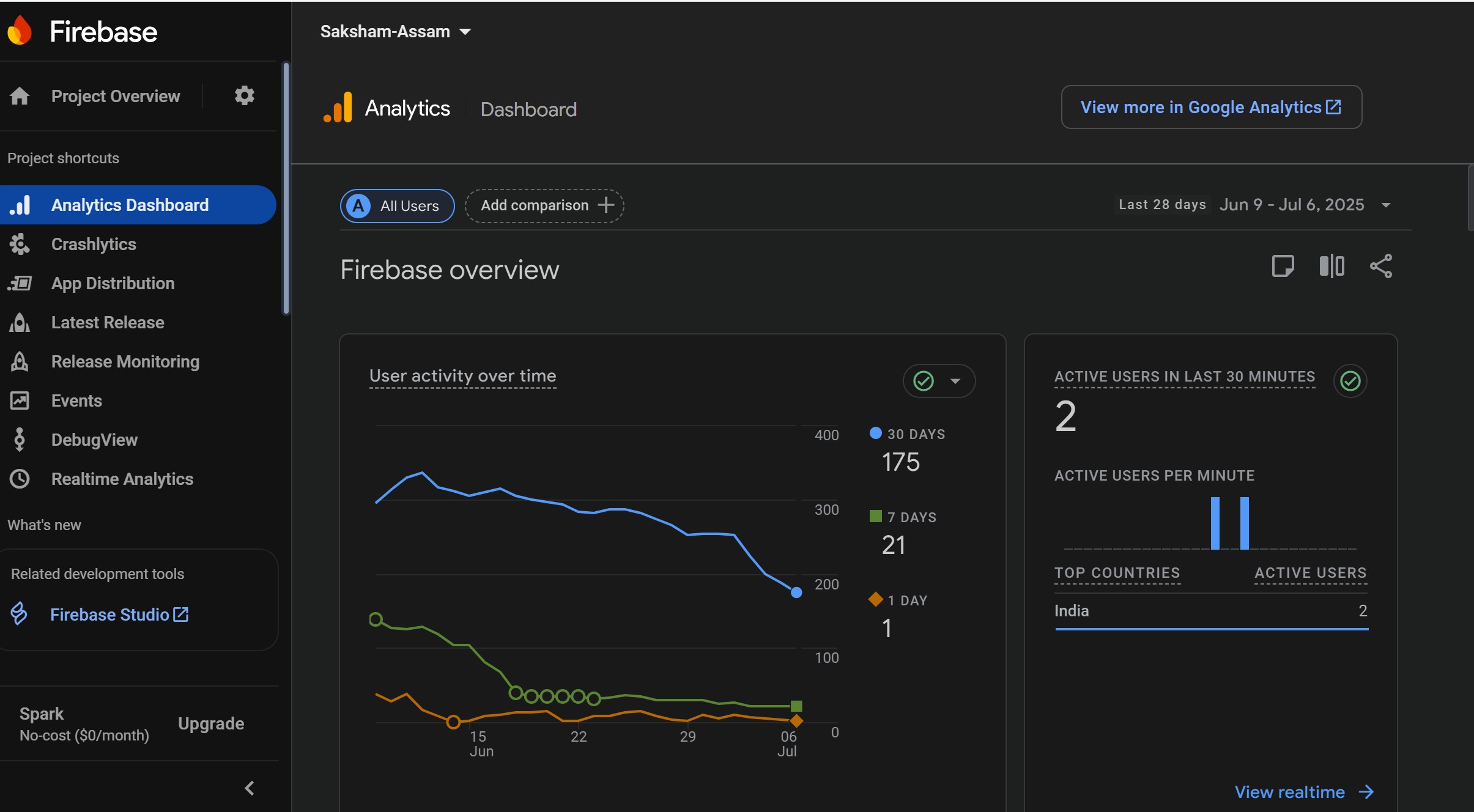
Task: Toggle the 1 DAY legend series
Action: pyautogui.click(x=898, y=600)
